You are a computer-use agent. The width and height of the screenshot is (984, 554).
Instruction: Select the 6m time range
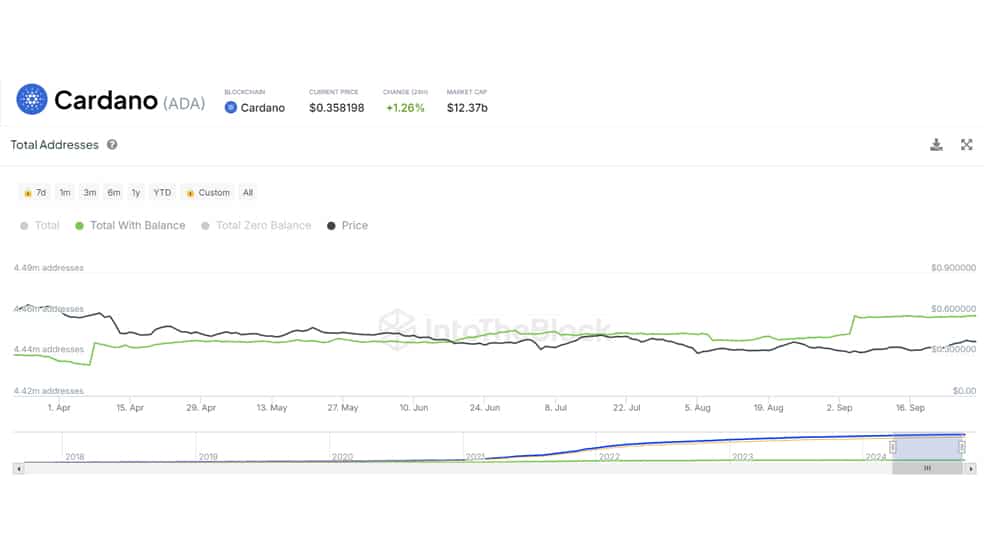pos(114,193)
